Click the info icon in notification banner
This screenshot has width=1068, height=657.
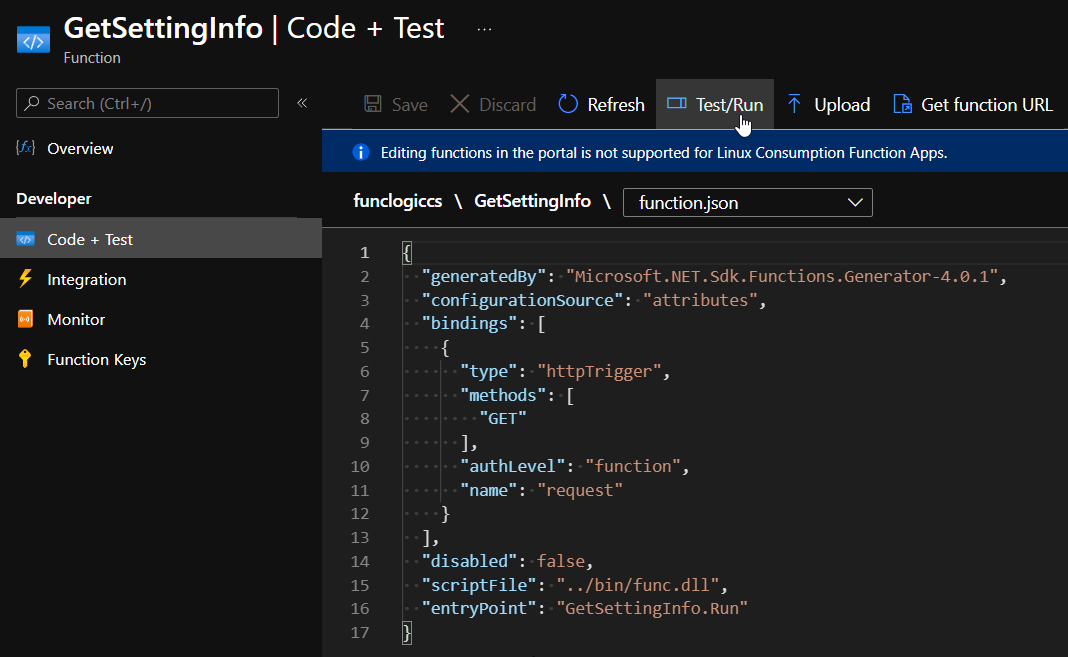361,153
